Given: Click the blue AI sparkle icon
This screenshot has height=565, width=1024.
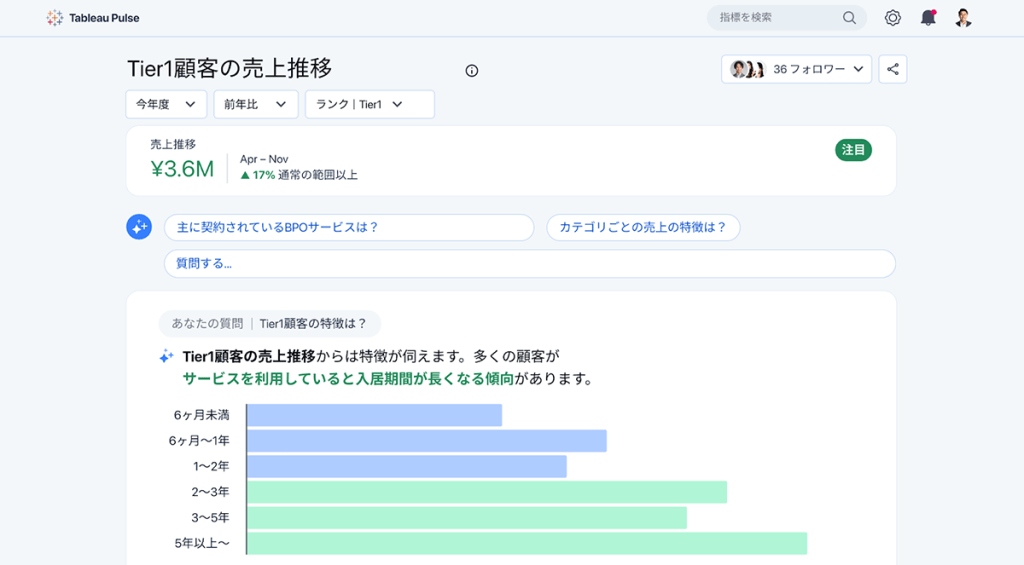Looking at the screenshot, I should pyautogui.click(x=139, y=227).
